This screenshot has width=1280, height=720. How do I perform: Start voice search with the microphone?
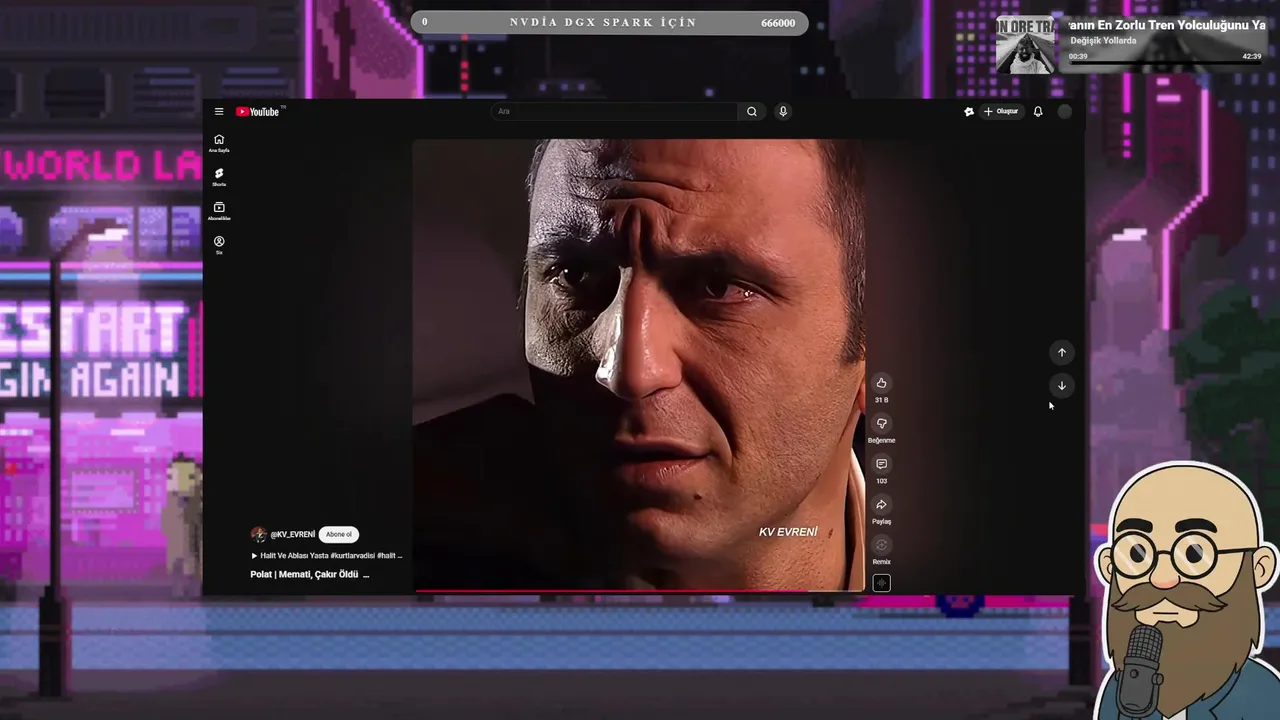[x=783, y=112]
